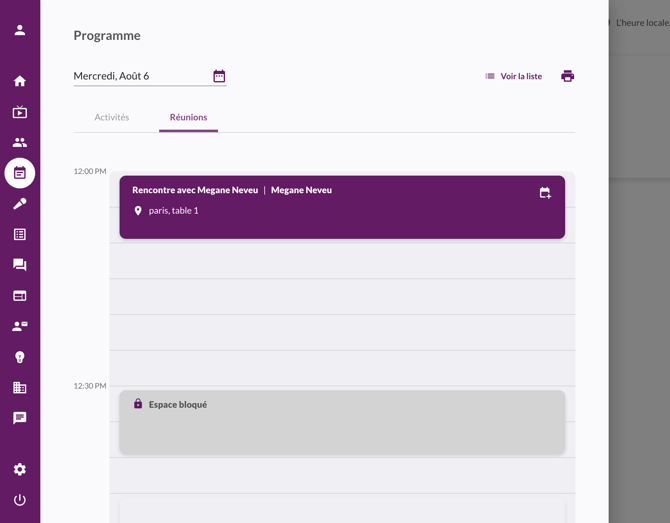Open the programme calendar icon in sidebar

[20, 173]
